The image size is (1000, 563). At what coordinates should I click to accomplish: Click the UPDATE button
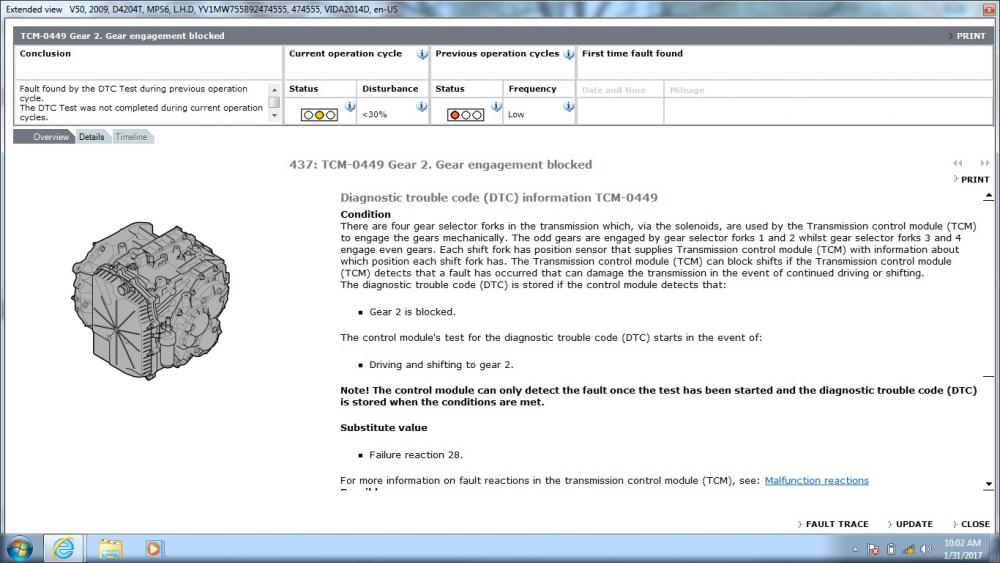(x=910, y=524)
